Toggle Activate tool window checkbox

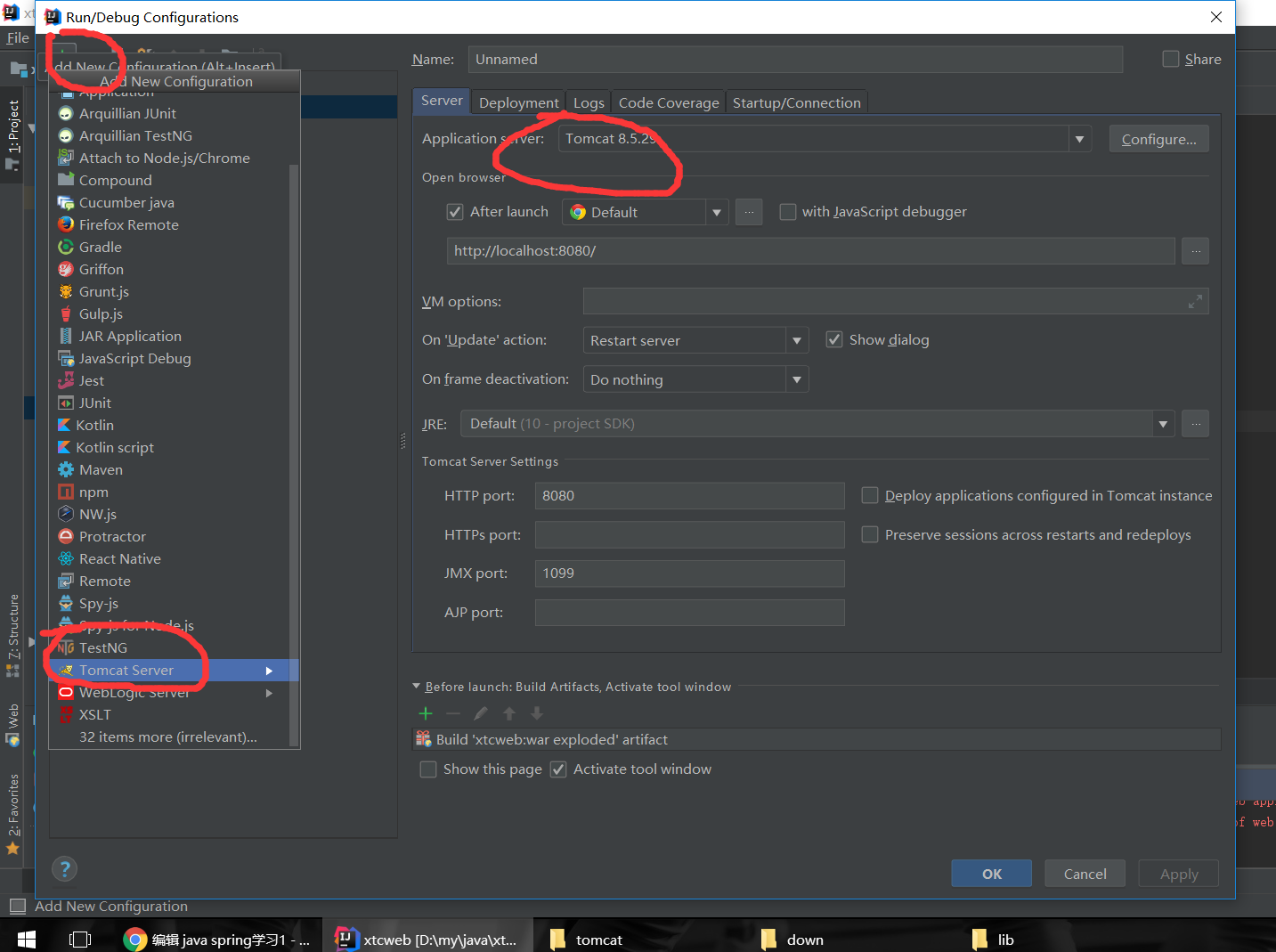point(558,769)
